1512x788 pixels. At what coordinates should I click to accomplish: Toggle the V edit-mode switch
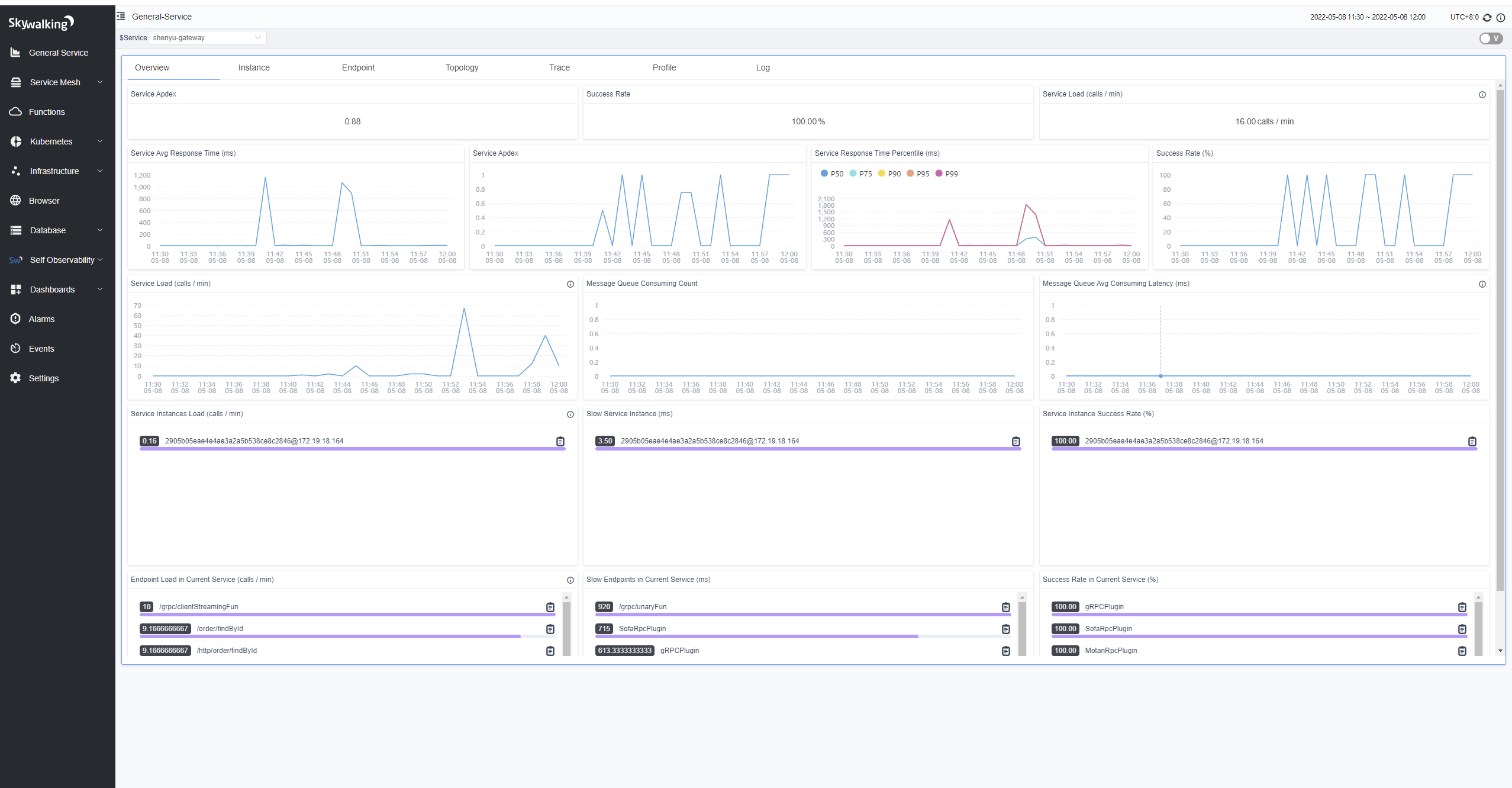pyautogui.click(x=1490, y=38)
